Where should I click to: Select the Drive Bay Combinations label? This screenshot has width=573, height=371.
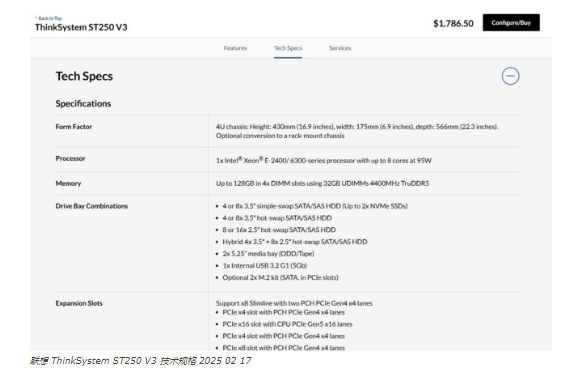(x=92, y=206)
